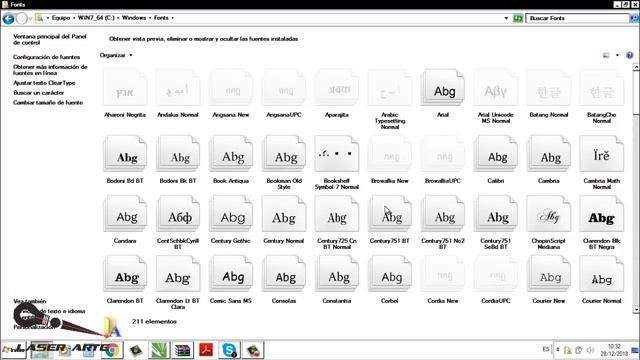
Task: Select the Constantia font icon
Action: (x=337, y=273)
